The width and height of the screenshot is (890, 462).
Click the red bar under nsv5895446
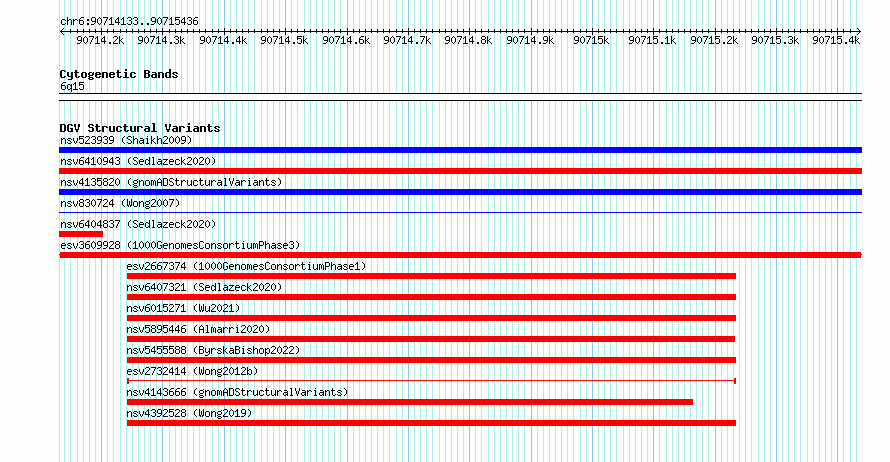tap(431, 339)
